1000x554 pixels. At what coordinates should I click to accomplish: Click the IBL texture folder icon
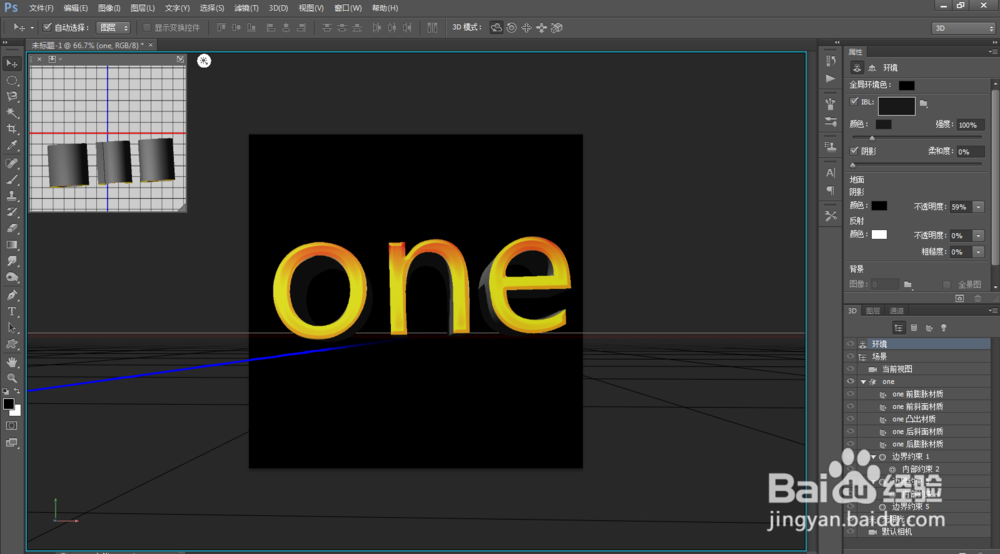pyautogui.click(x=923, y=103)
